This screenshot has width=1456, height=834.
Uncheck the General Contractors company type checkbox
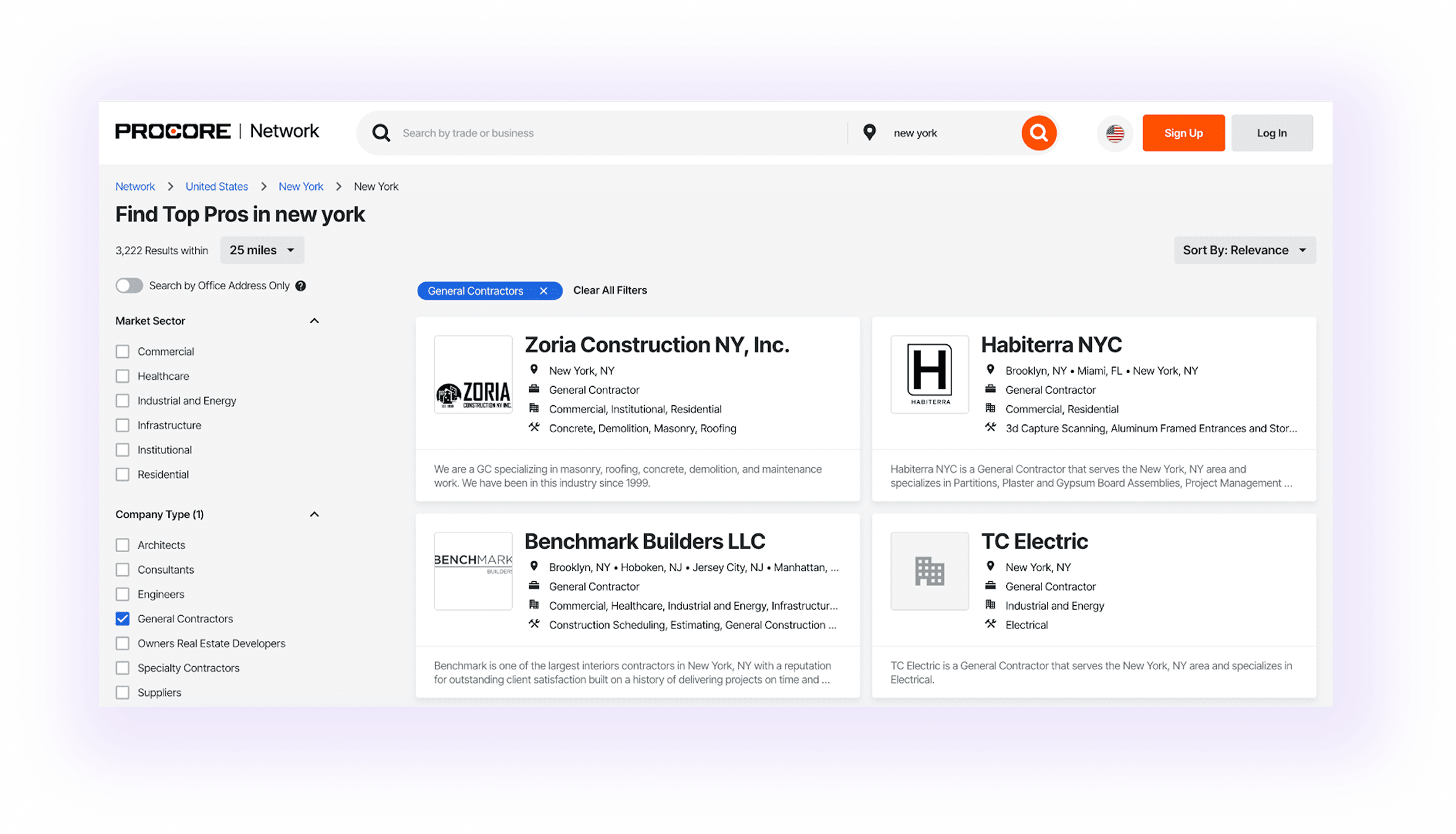pyautogui.click(x=122, y=618)
